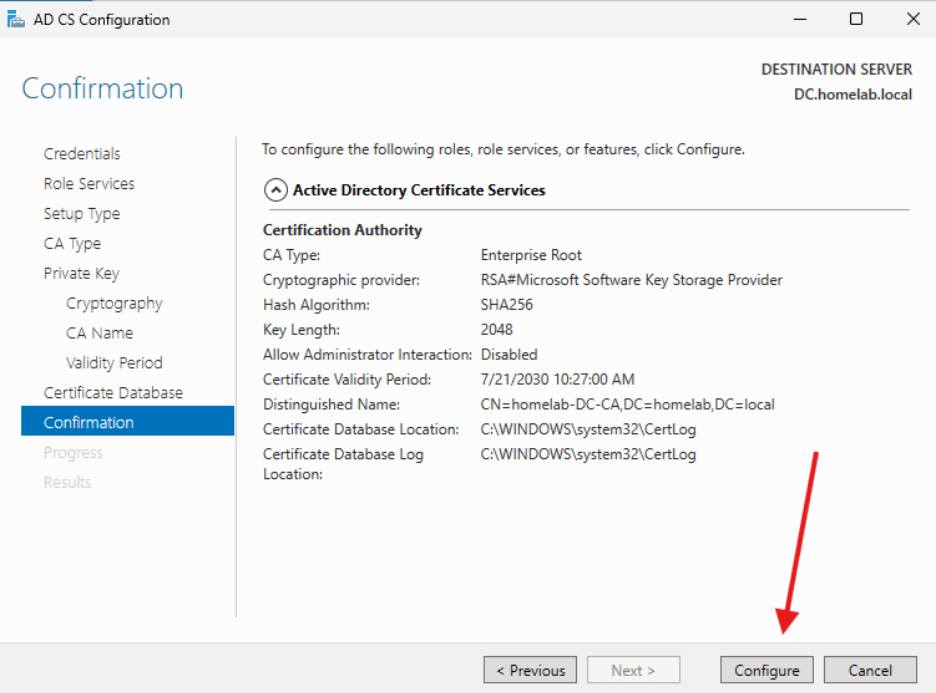Click the AD CS Configuration title bar icon
Image resolution: width=936 pixels, height=693 pixels.
[x=16, y=18]
